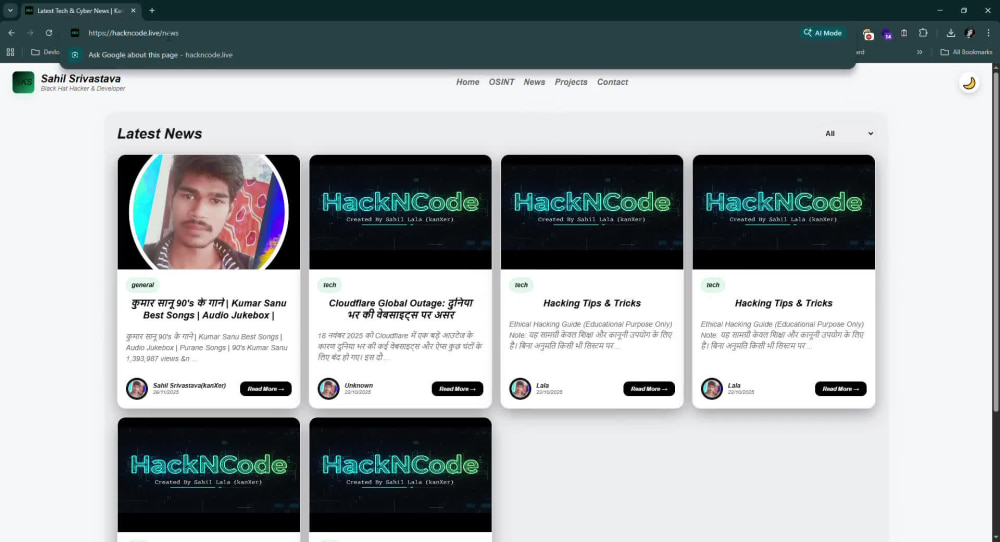Read More on the Kumar Sanu card
The image size is (1000, 542).
(x=266, y=389)
